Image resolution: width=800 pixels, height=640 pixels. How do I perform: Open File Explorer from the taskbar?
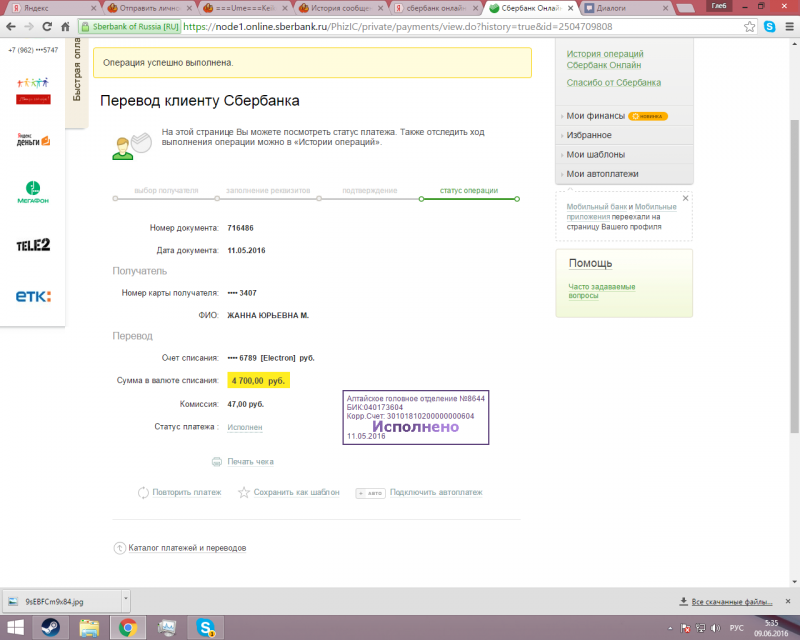[89, 628]
